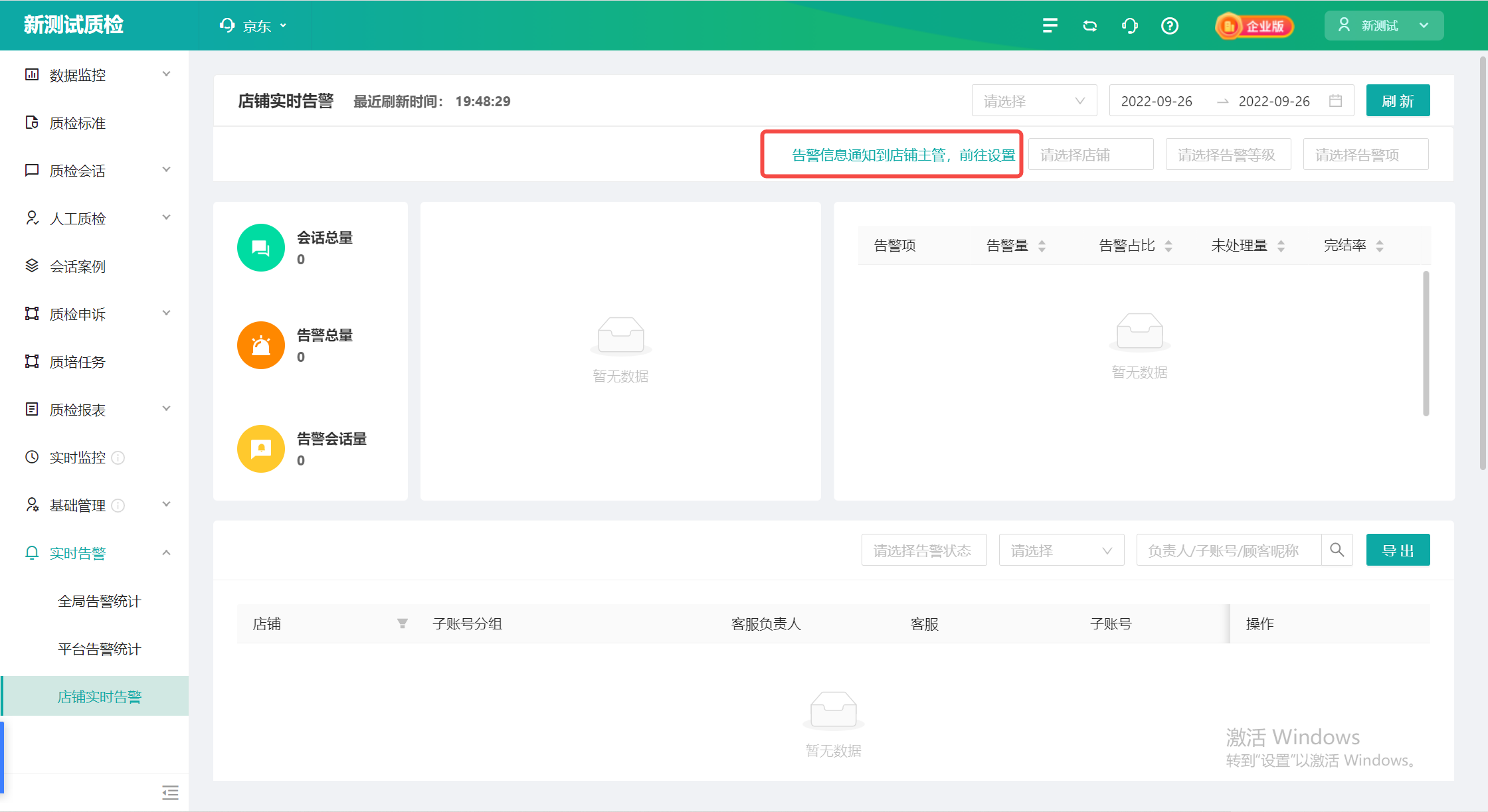Viewport: 1488px width, 812px height.
Task: Click the 质培任务 frame icon
Action: pyautogui.click(x=32, y=361)
